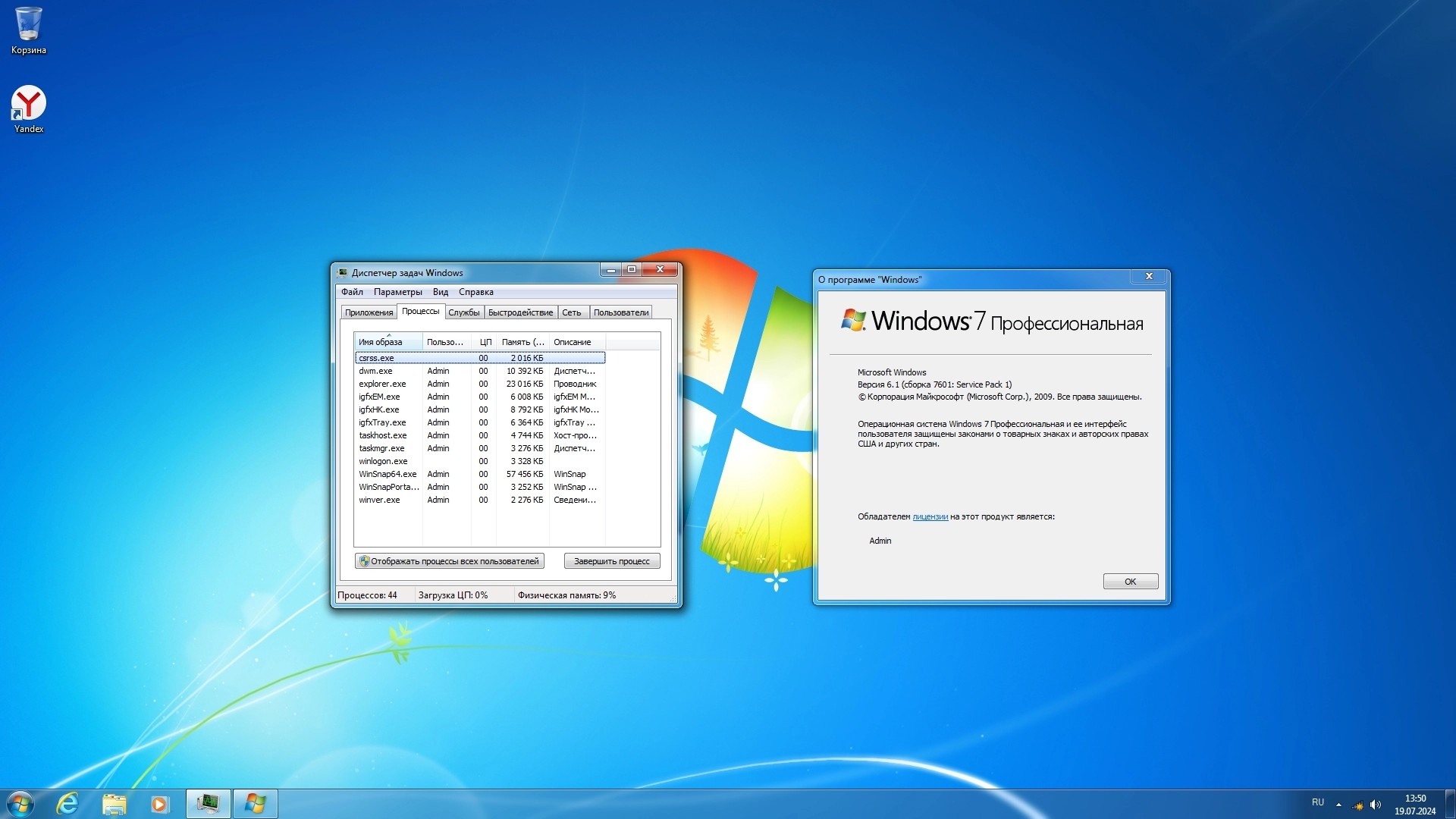Viewport: 1456px width, 819px height.
Task: Open the Файл menu
Action: click(x=352, y=292)
